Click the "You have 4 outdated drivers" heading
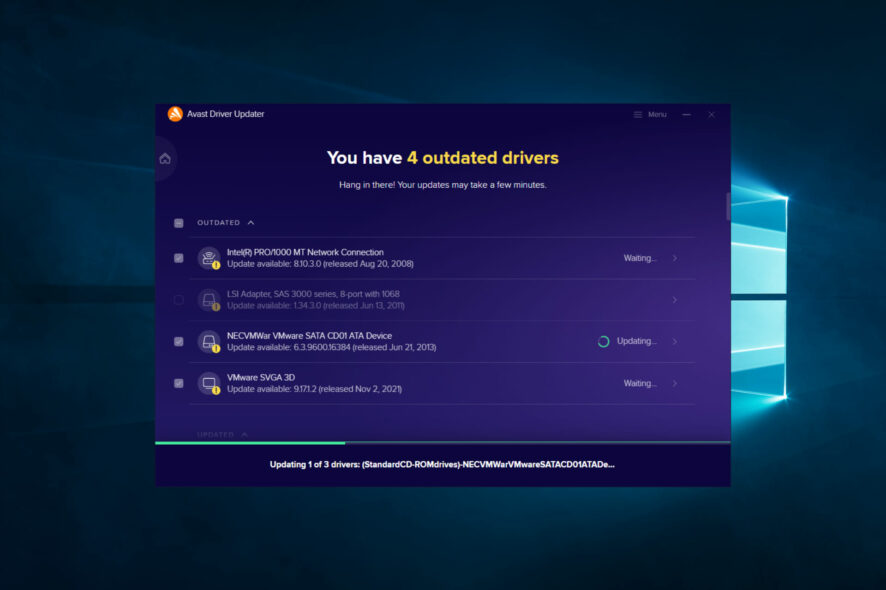The image size is (886, 590). point(443,158)
